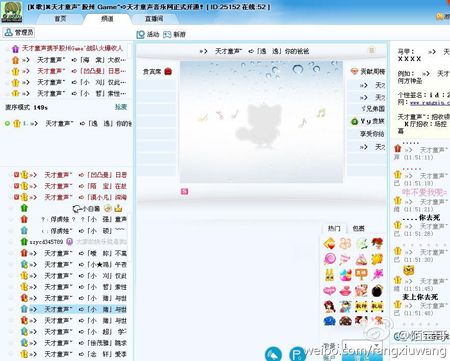Click red gift icon beside 贵宾席
This screenshot has width=450, height=361.
[168, 71]
